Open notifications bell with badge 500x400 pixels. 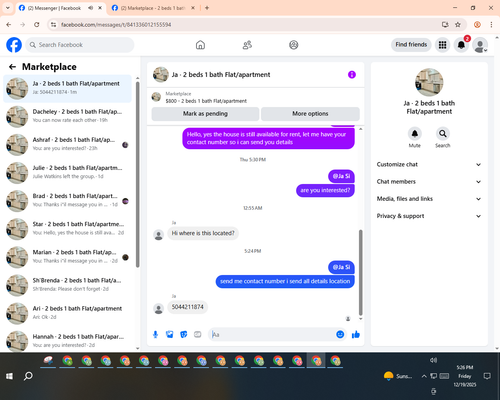[x=461, y=45]
